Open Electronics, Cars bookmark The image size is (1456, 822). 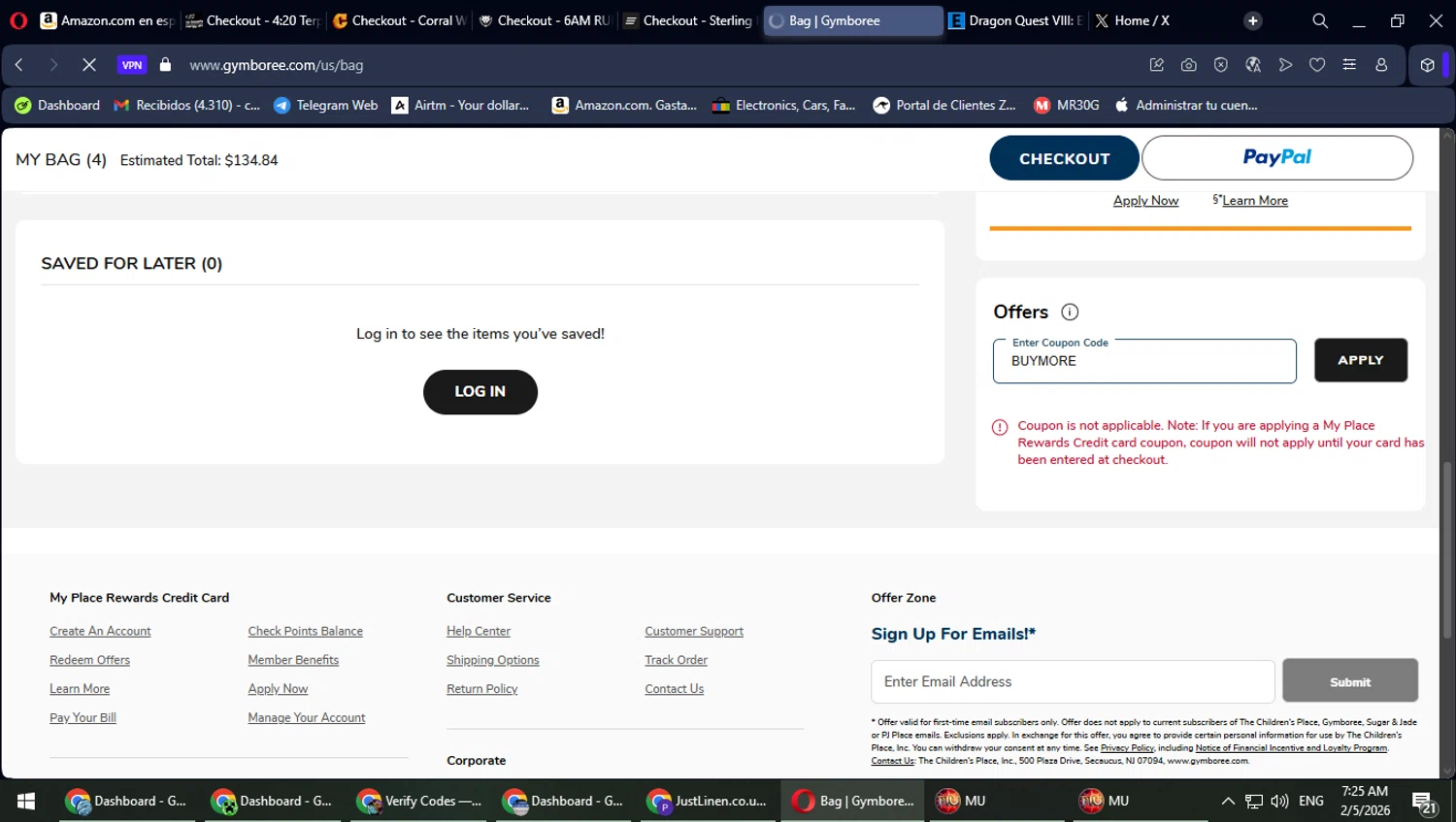784,105
